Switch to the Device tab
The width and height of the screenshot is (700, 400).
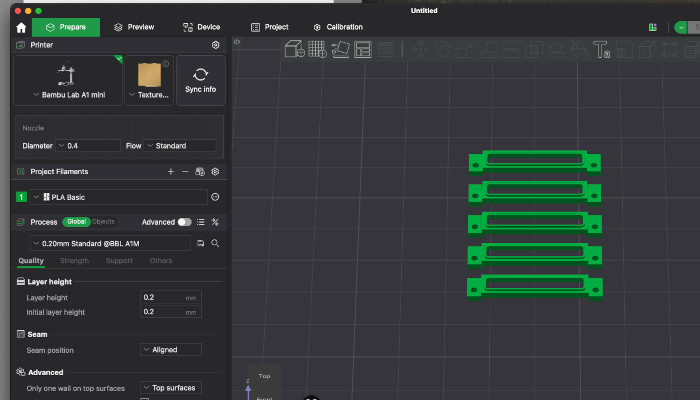(201, 27)
